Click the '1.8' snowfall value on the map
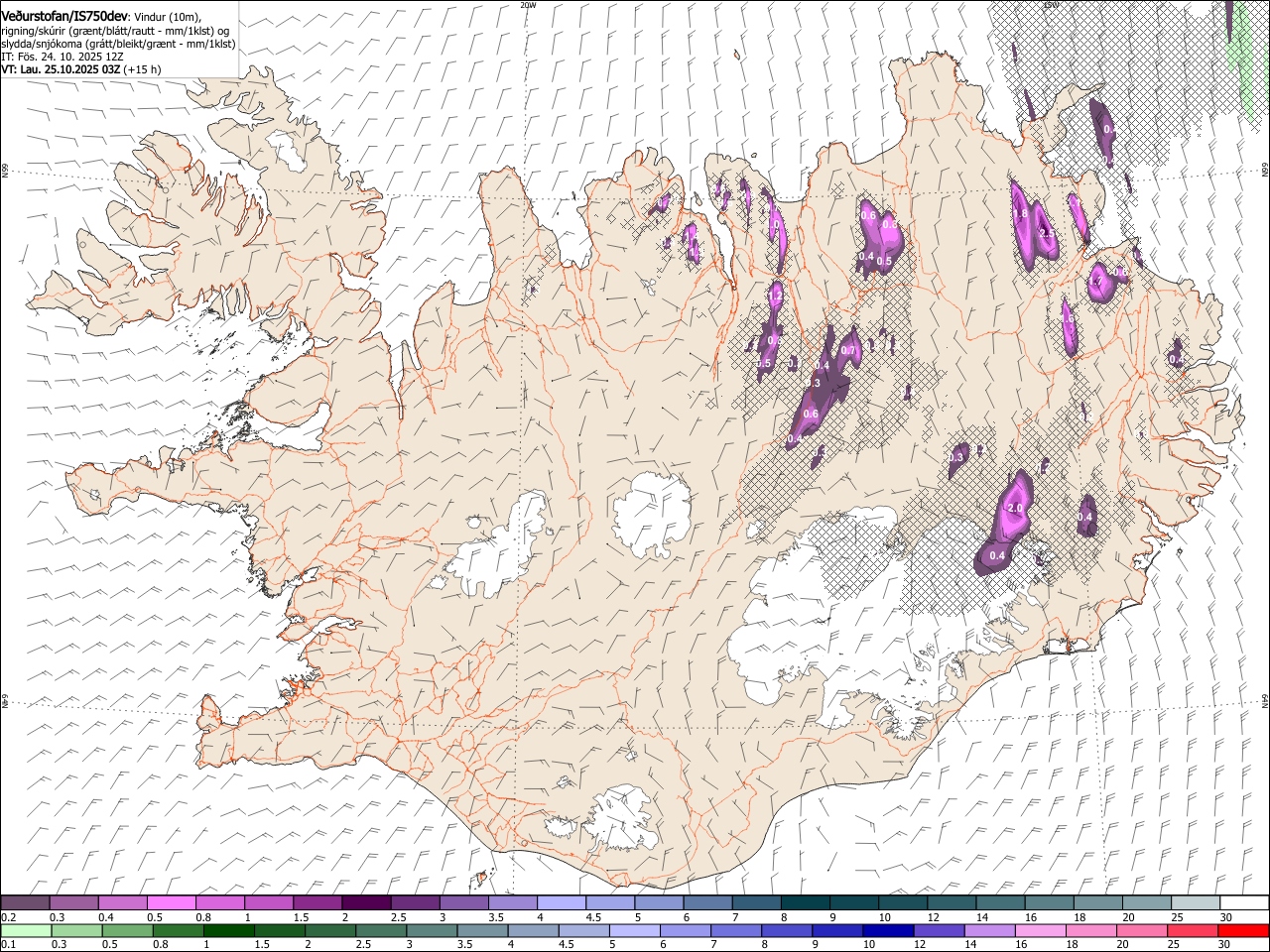Viewport: 1270px width, 952px height. pyautogui.click(x=1020, y=214)
